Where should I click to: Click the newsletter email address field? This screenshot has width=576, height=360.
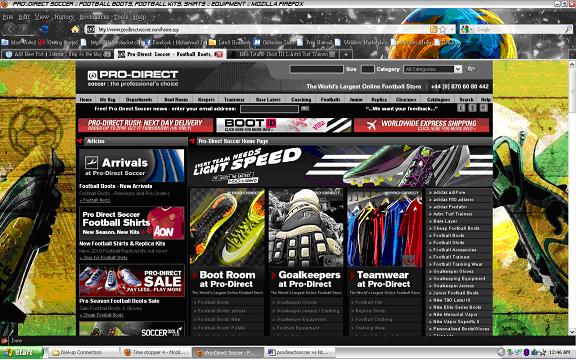pos(269,109)
